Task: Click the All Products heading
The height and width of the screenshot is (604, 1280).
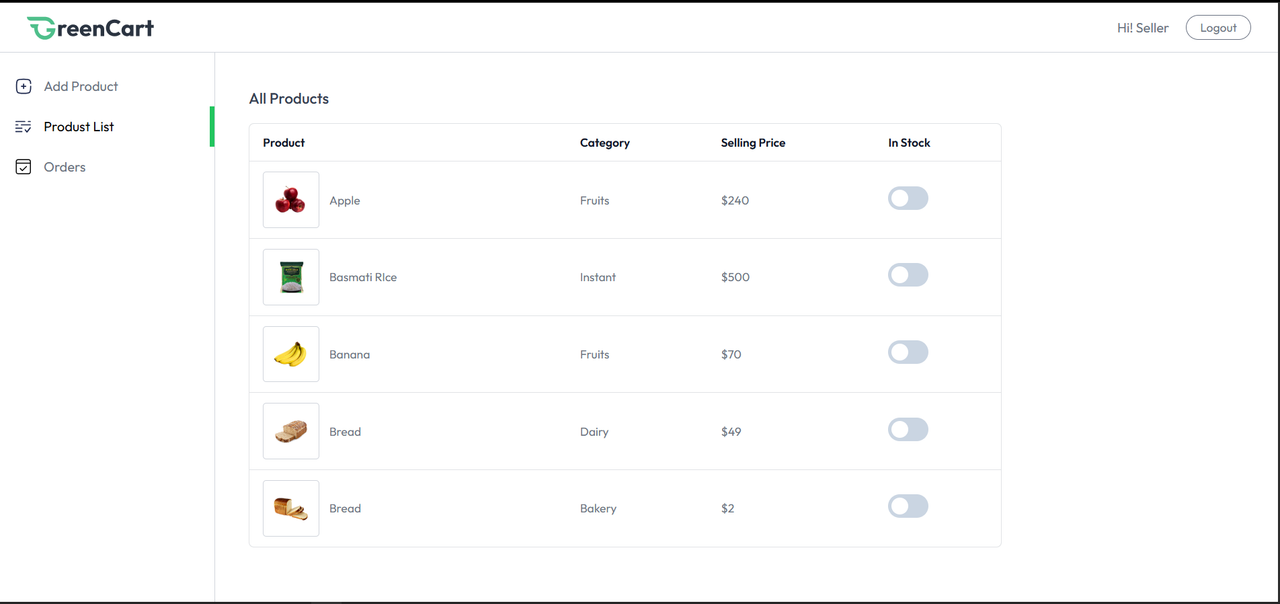Action: click(289, 99)
